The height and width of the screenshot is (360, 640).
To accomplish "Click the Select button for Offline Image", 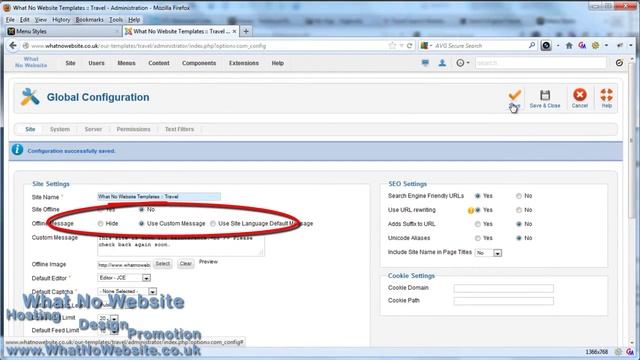I will (x=162, y=264).
